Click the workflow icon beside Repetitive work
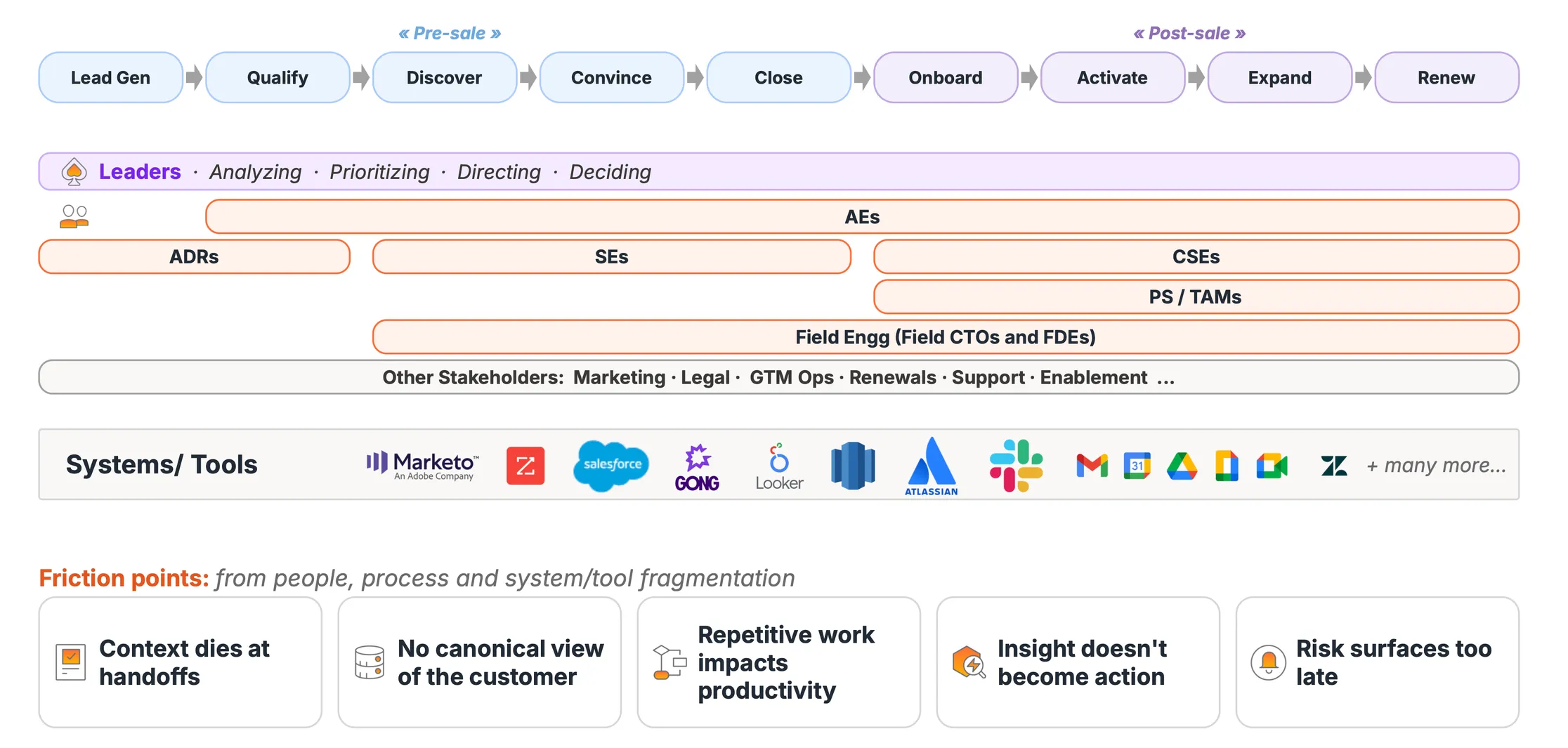The width and height of the screenshot is (1568, 748). click(669, 662)
